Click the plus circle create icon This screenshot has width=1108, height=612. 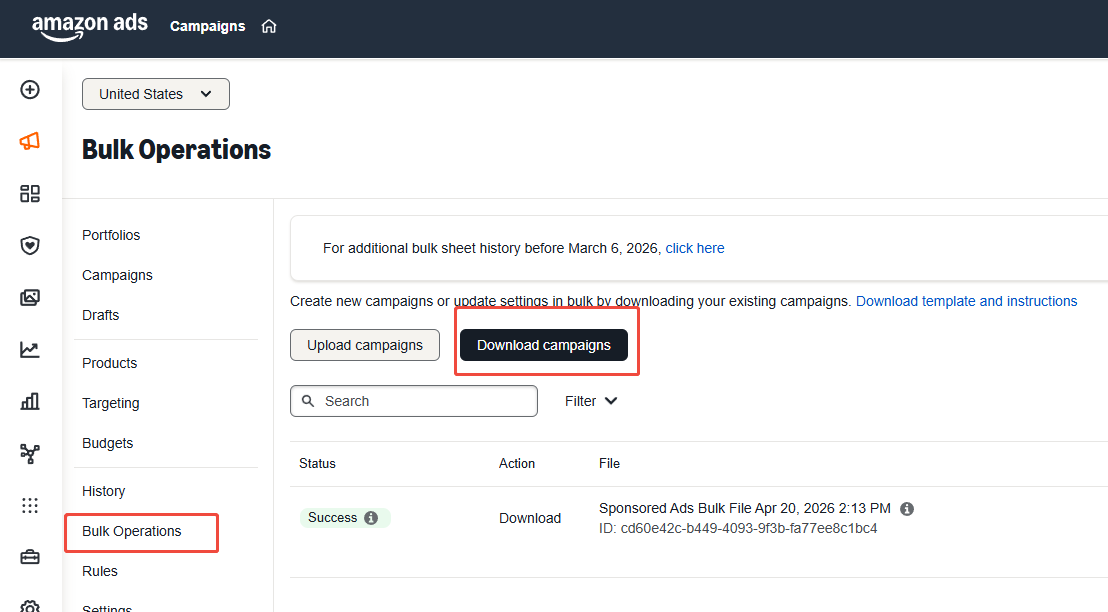click(30, 90)
